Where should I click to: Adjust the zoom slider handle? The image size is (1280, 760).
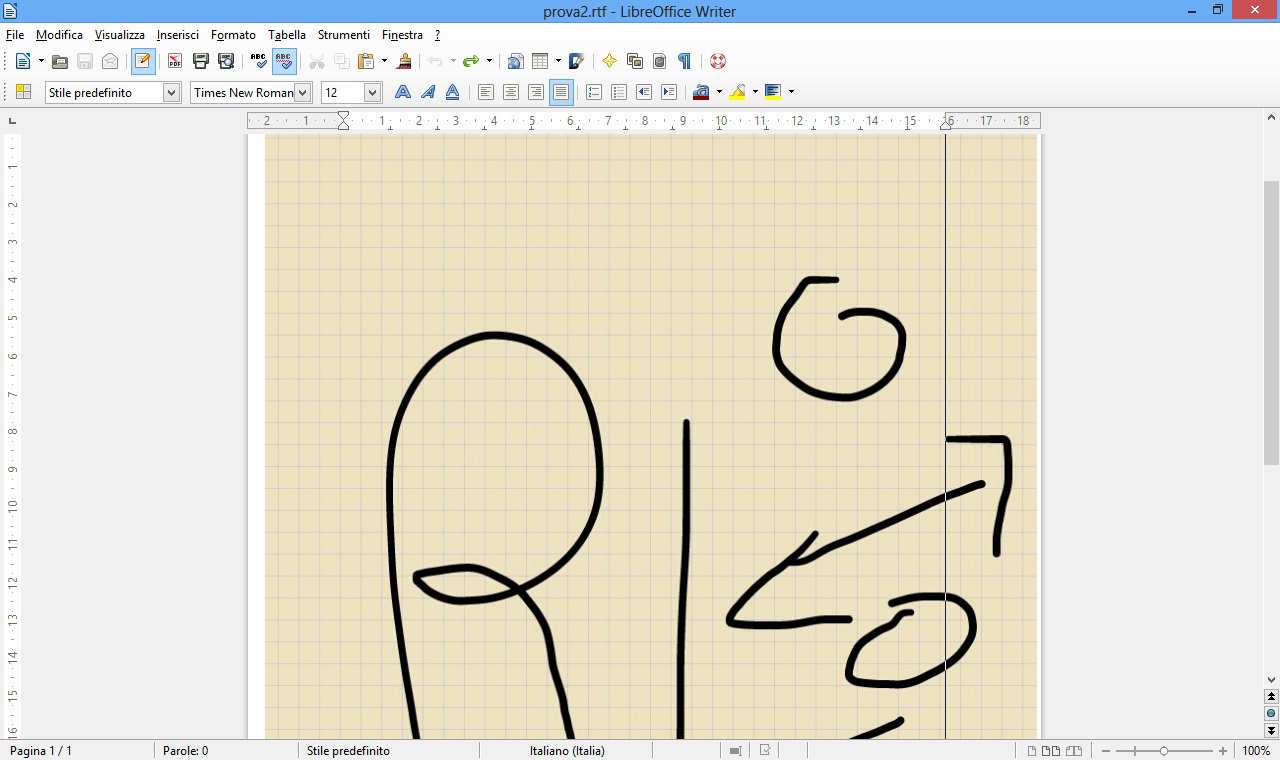pos(1163,750)
